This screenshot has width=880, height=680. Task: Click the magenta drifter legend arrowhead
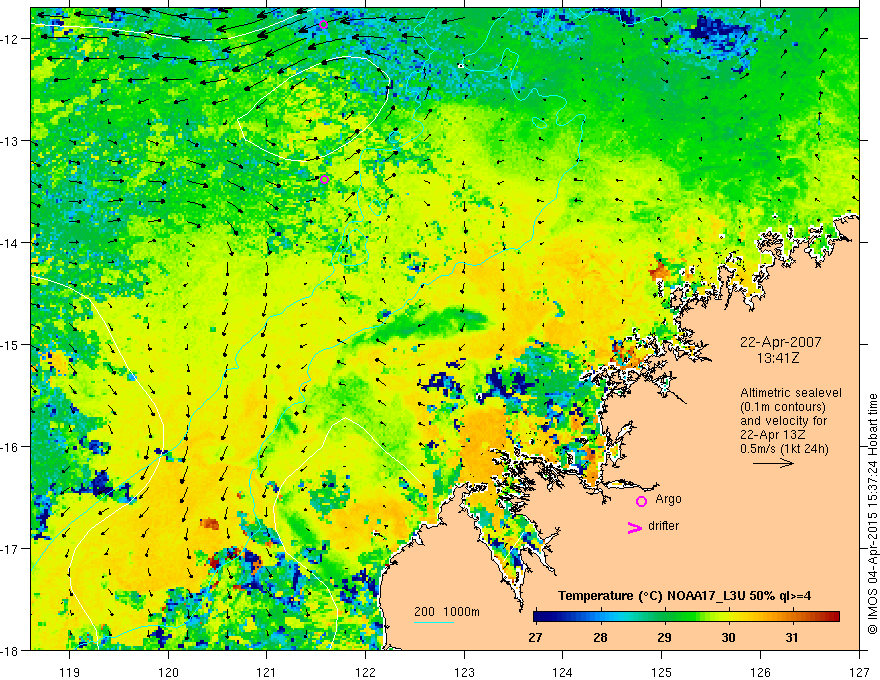634,527
